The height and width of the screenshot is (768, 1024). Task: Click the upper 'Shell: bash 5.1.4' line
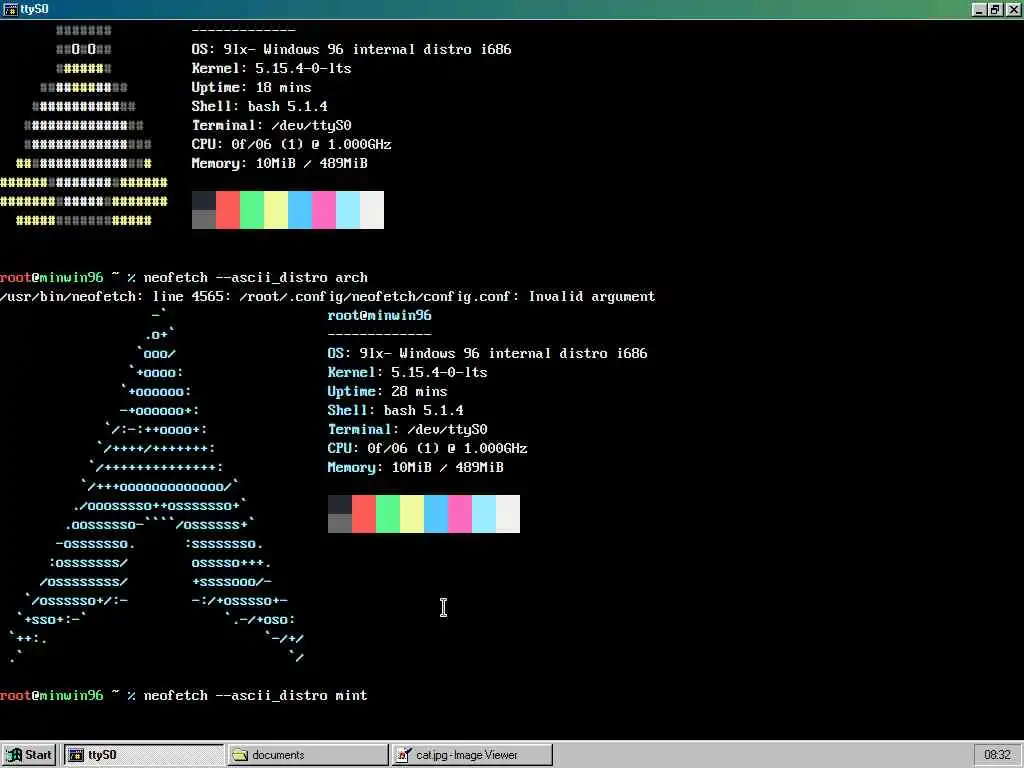point(259,106)
